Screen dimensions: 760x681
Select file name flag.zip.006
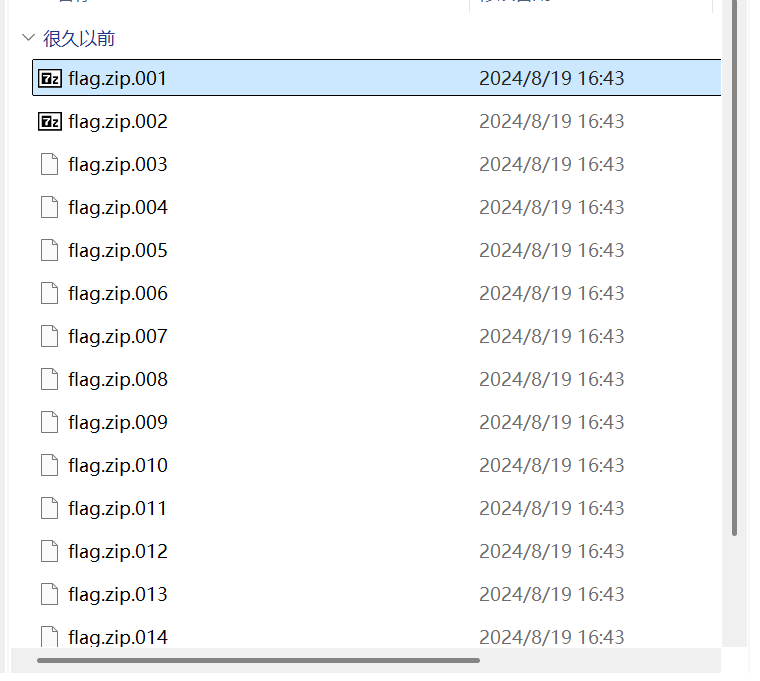(x=118, y=294)
